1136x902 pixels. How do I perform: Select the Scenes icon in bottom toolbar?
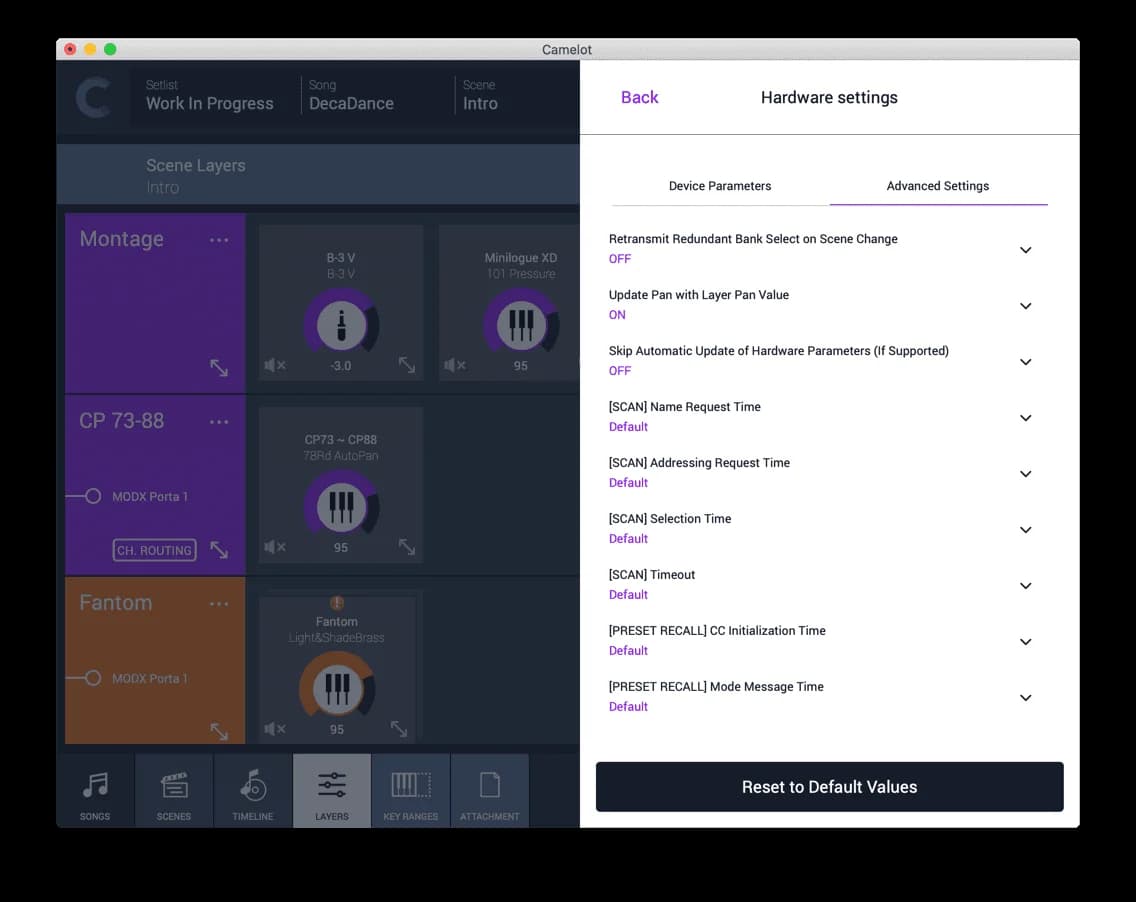tap(173, 790)
